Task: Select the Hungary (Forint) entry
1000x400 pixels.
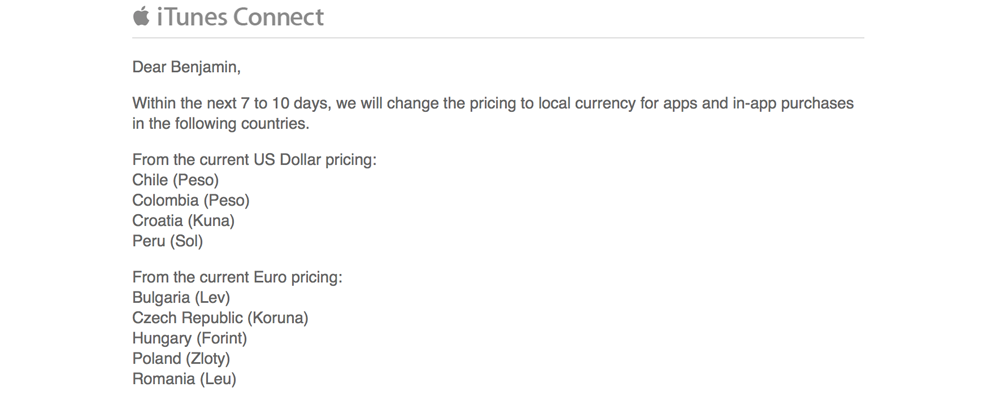Action: (189, 338)
